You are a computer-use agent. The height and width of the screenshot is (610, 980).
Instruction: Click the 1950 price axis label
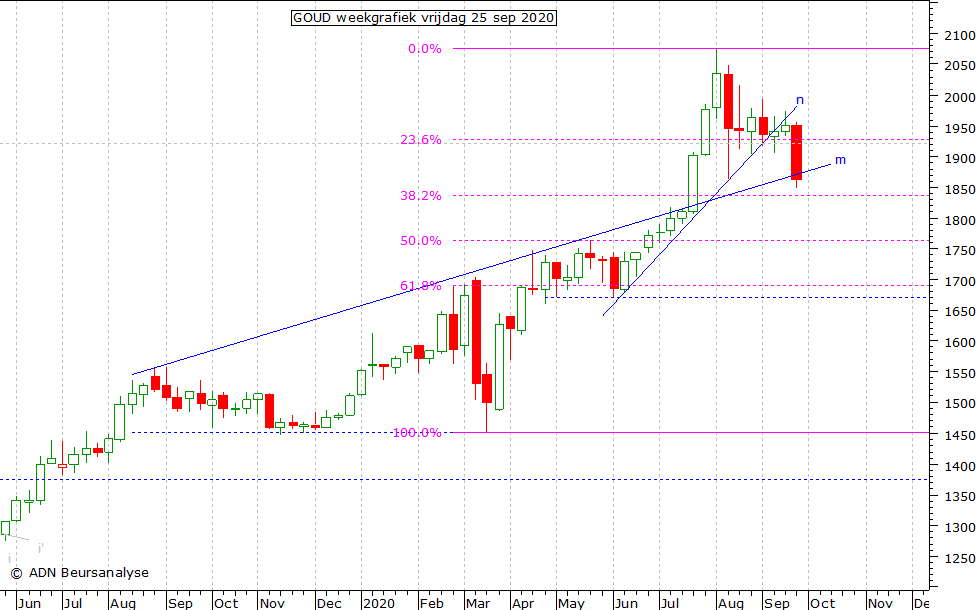click(x=960, y=128)
